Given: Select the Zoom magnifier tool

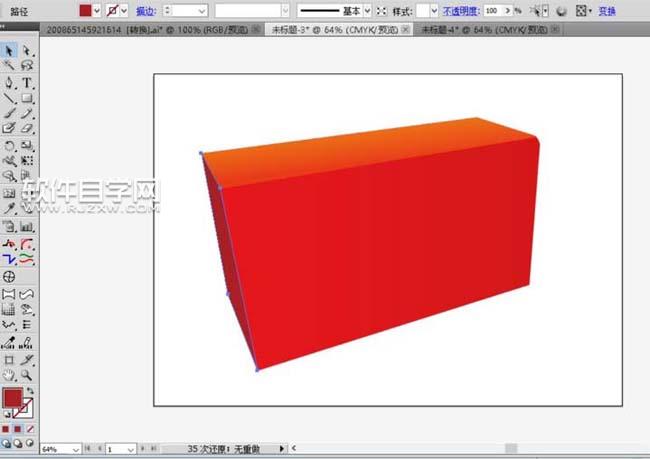Looking at the screenshot, I should (x=27, y=374).
